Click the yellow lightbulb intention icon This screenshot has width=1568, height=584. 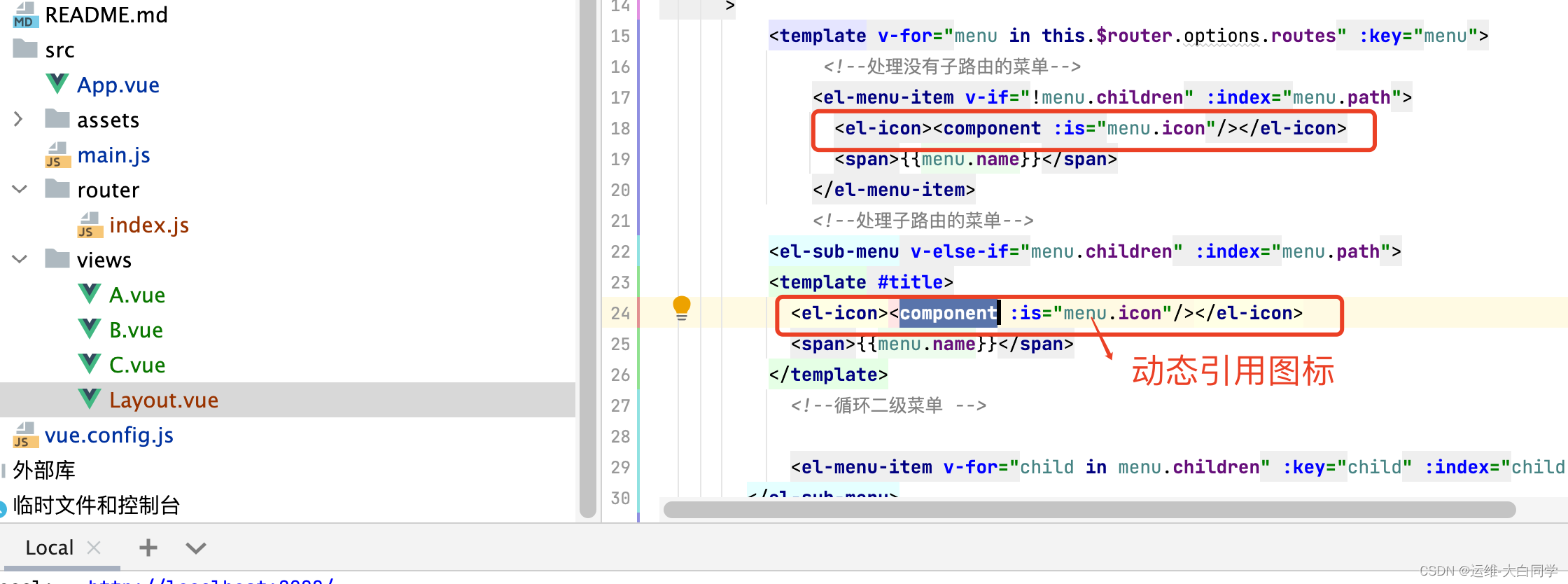tap(681, 308)
